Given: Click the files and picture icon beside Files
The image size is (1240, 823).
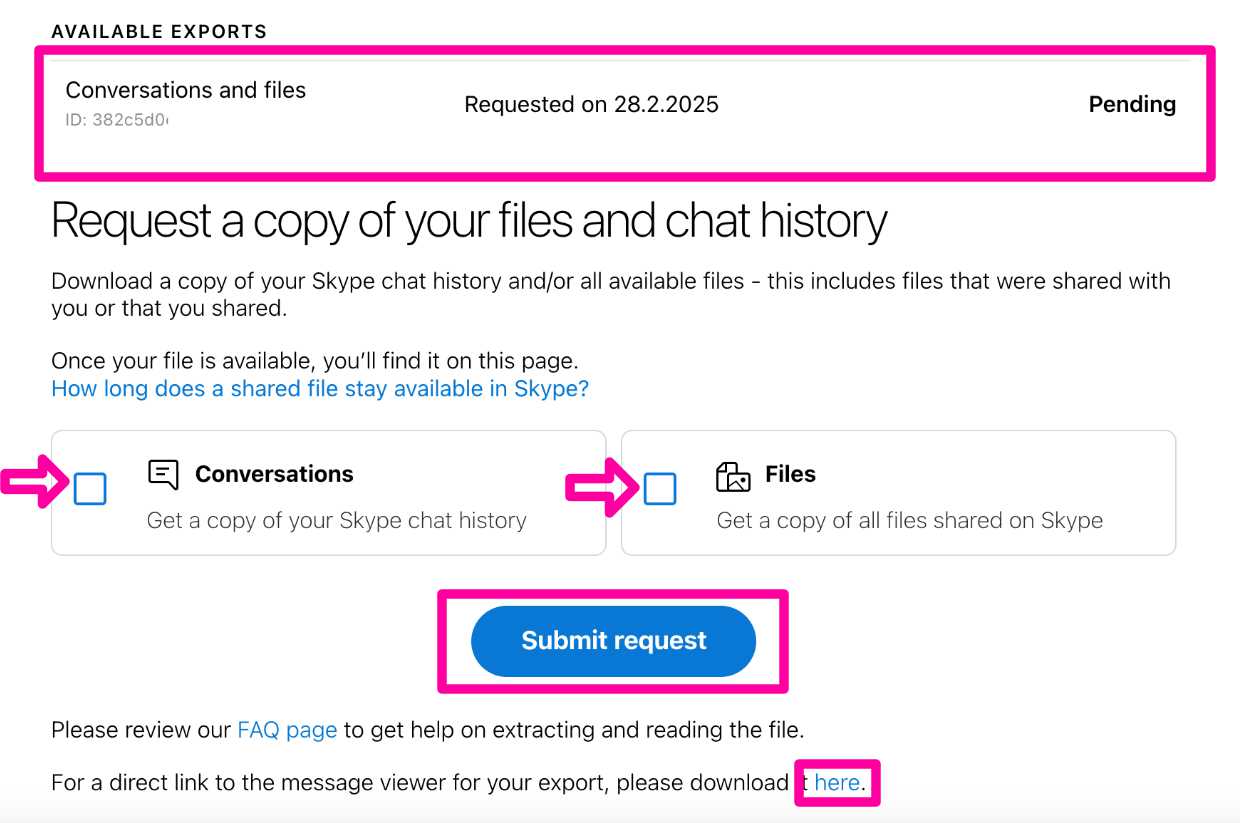Looking at the screenshot, I should [733, 476].
